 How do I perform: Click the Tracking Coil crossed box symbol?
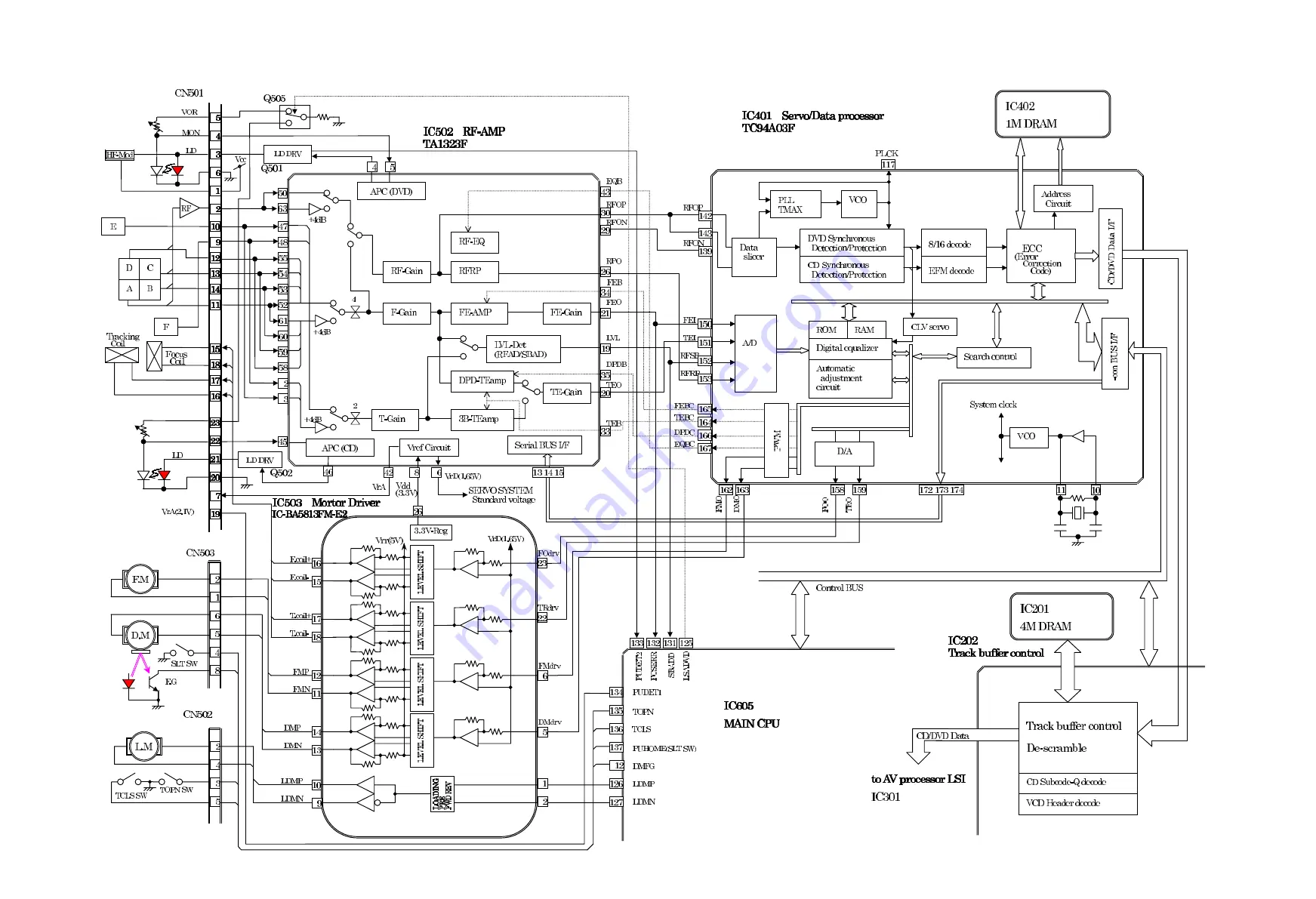click(122, 354)
